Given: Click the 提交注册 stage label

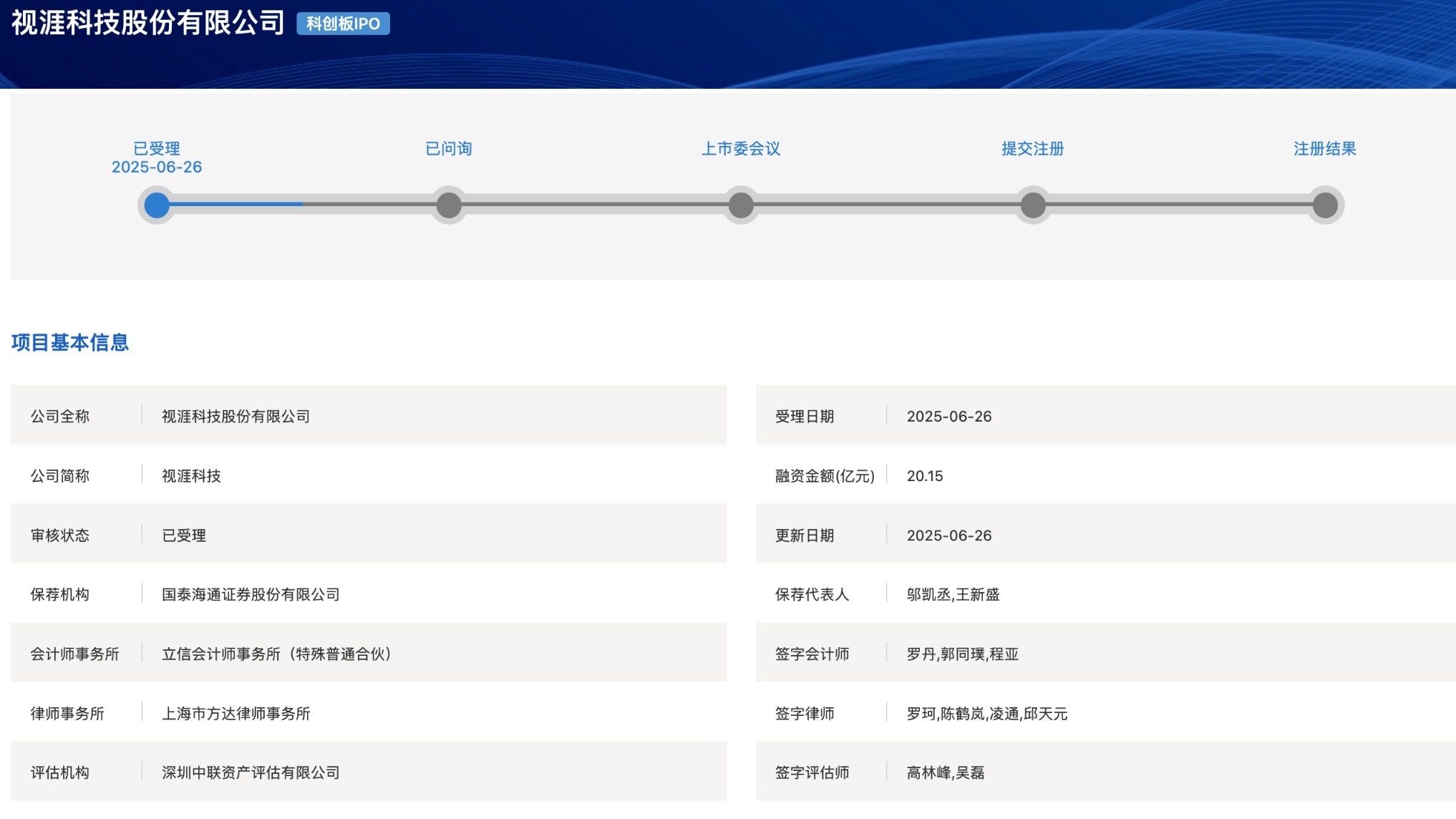Looking at the screenshot, I should pos(1033,148).
